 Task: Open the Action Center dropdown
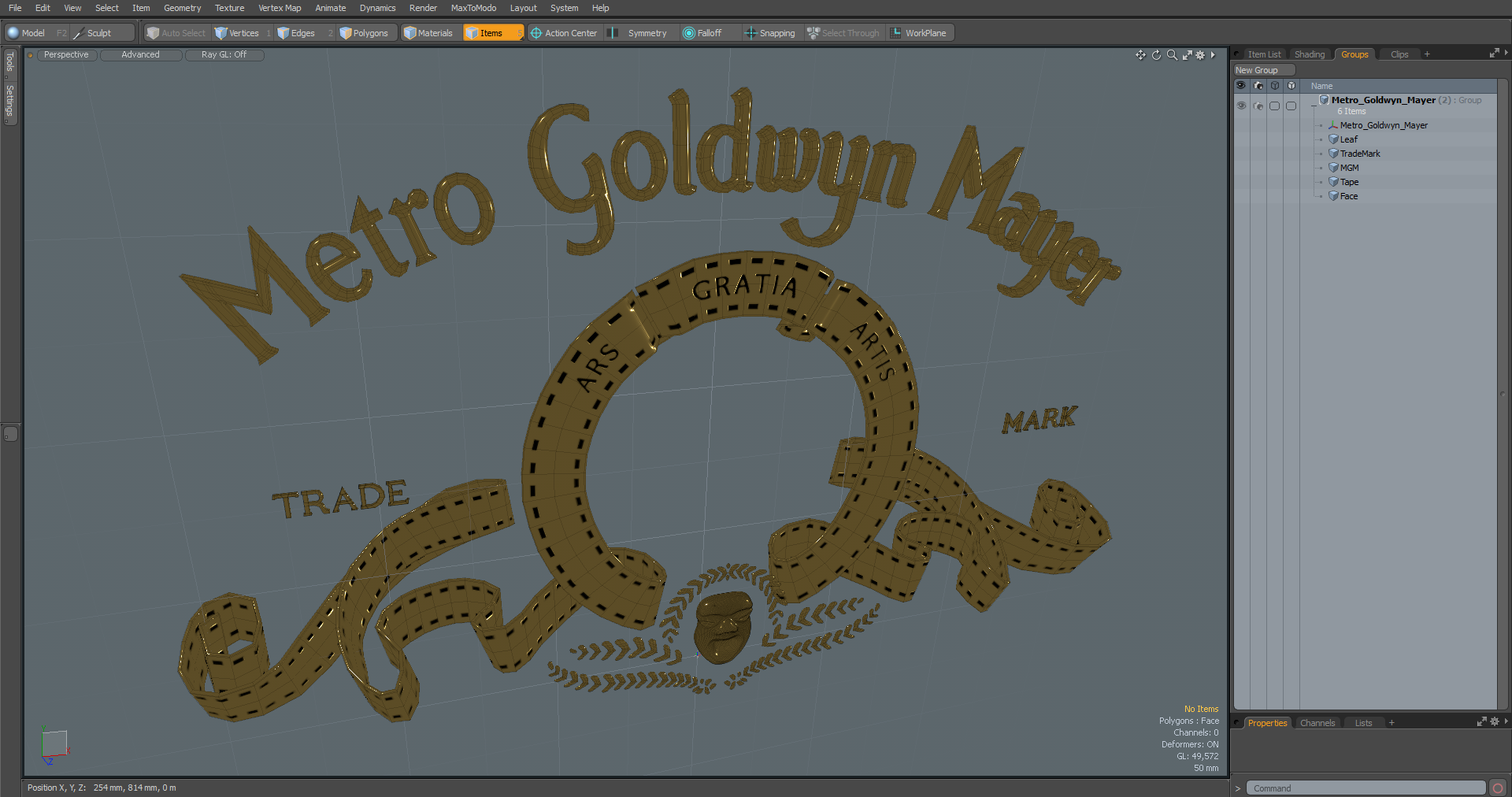[564, 33]
